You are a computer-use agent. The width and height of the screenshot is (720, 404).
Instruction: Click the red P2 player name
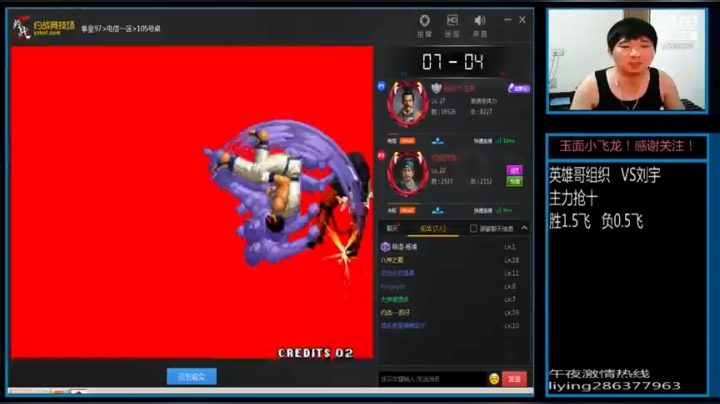pyautogui.click(x=444, y=158)
